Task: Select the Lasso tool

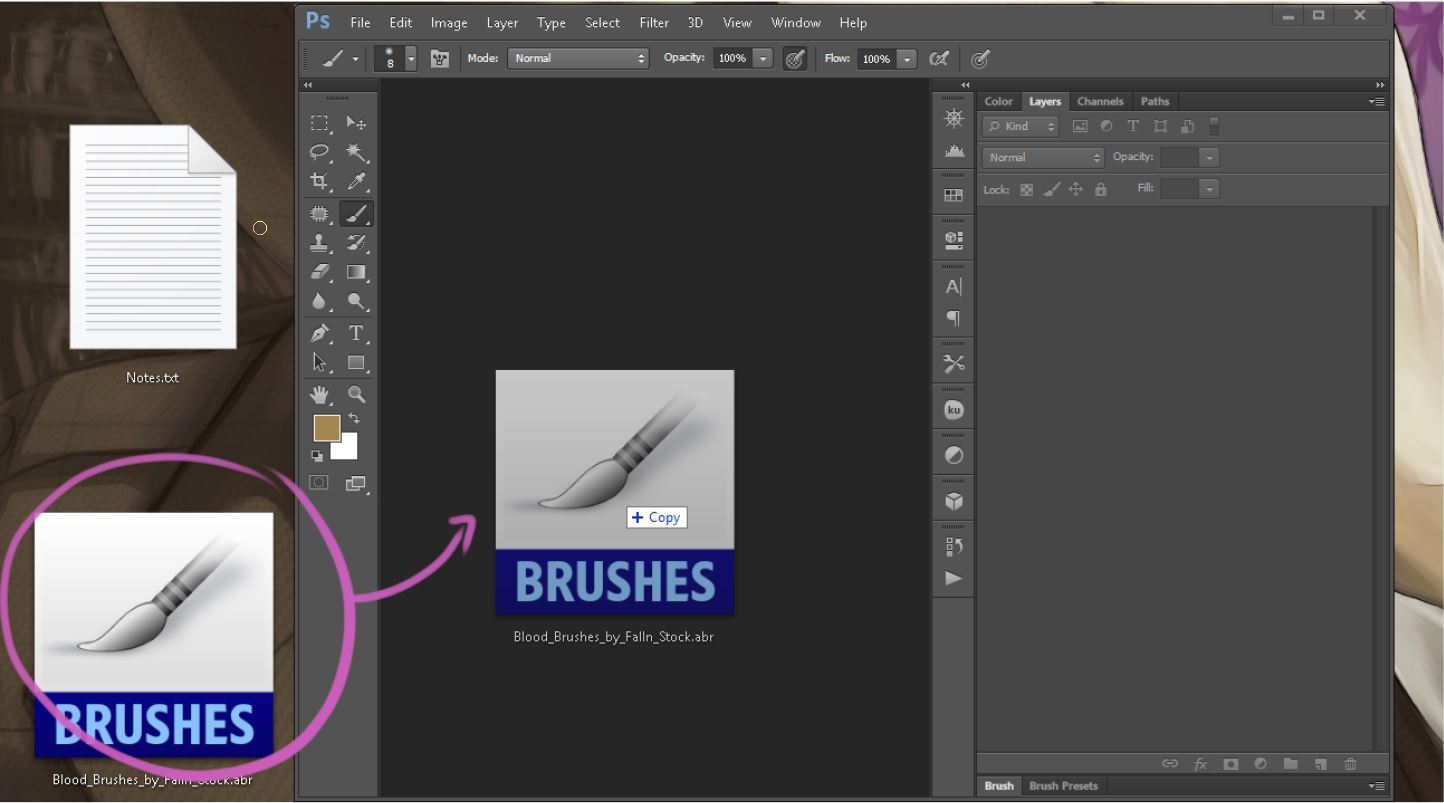Action: tap(319, 152)
